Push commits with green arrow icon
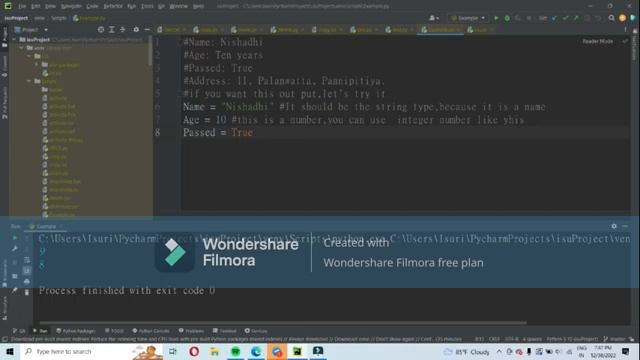The width and height of the screenshot is (640, 360). pyautogui.click(x=576, y=18)
